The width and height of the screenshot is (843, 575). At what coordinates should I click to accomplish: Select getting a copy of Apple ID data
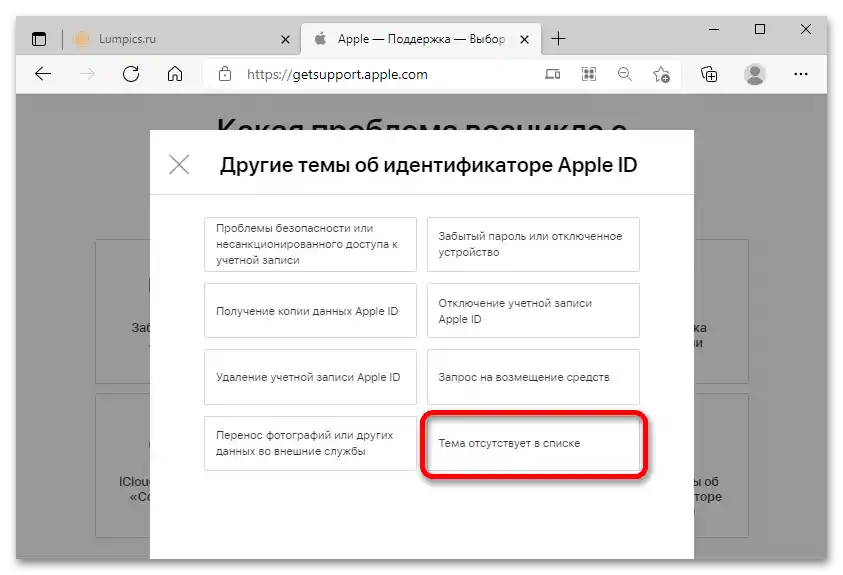(310, 311)
